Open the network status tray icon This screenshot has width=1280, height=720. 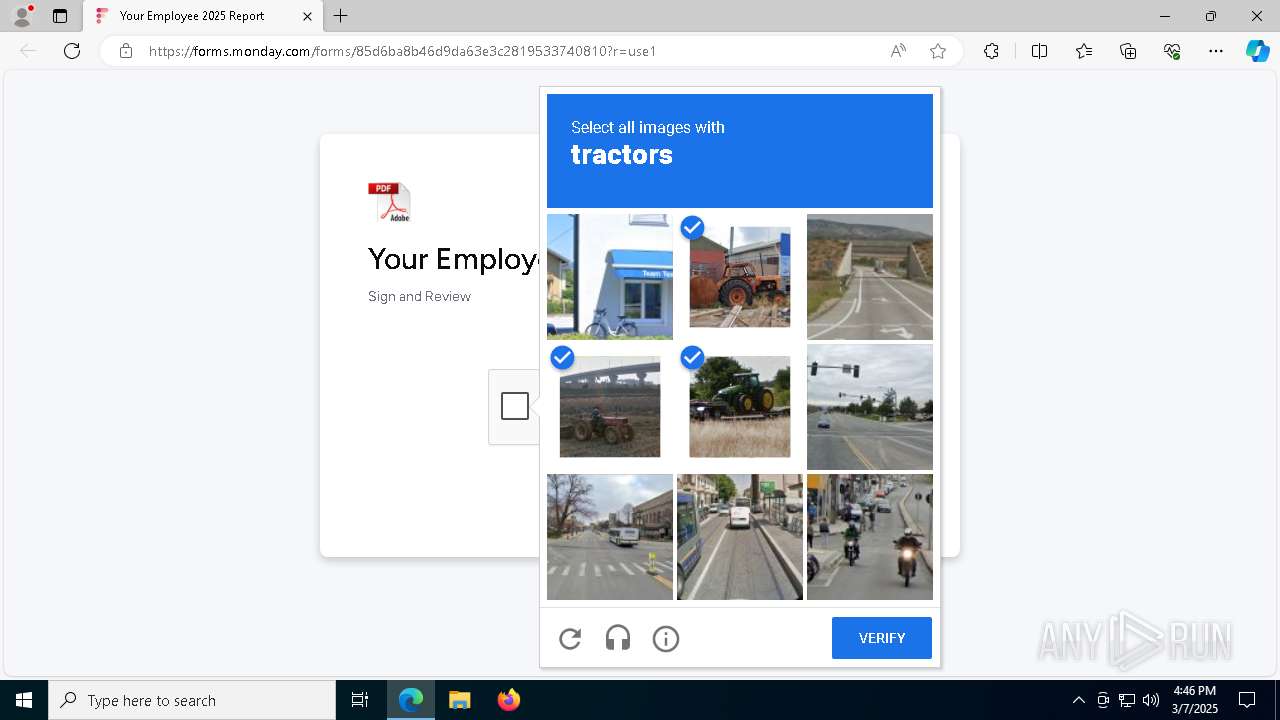1127,700
